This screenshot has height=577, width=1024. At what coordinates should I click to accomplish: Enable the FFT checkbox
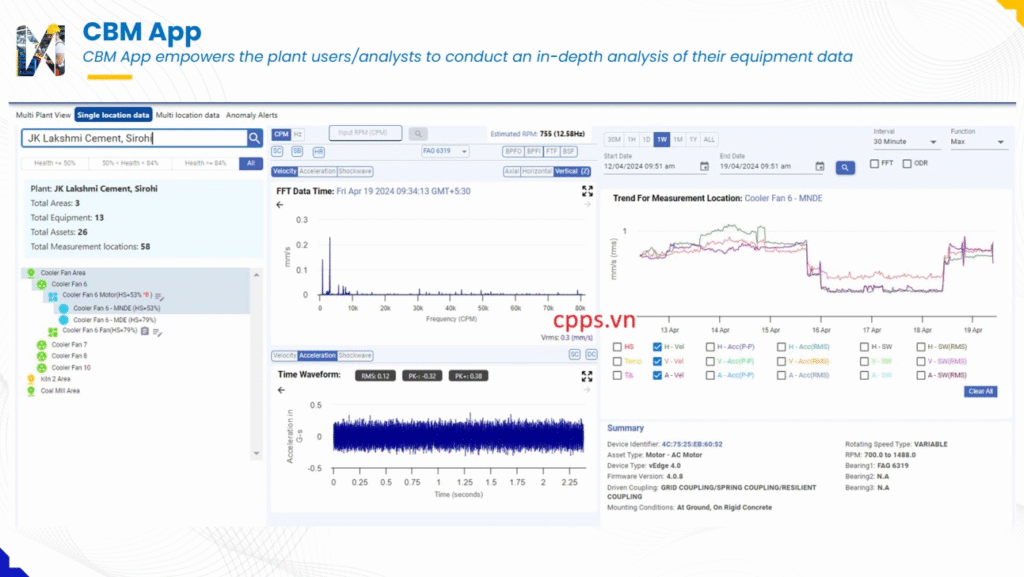pos(874,163)
